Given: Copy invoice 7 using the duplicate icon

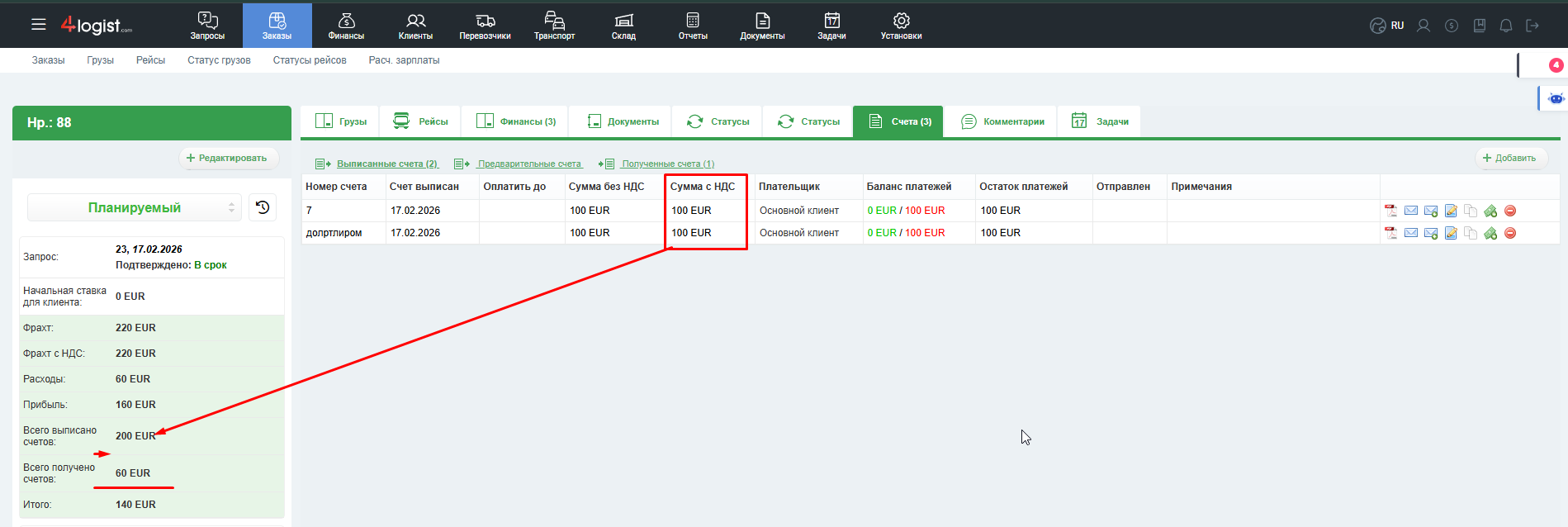Looking at the screenshot, I should 1471,211.
